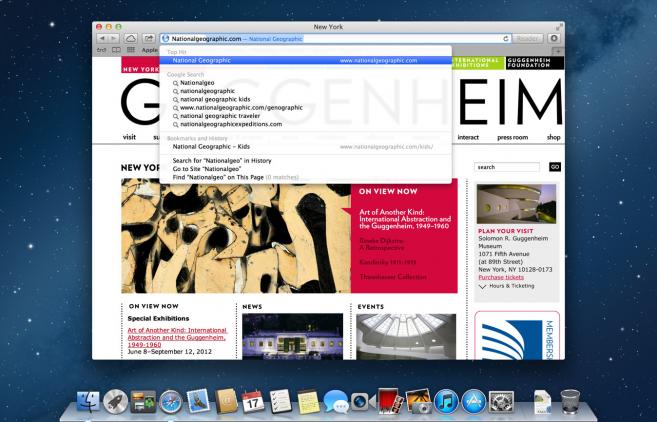
Task: Click the GO search button
Action: pyautogui.click(x=555, y=167)
